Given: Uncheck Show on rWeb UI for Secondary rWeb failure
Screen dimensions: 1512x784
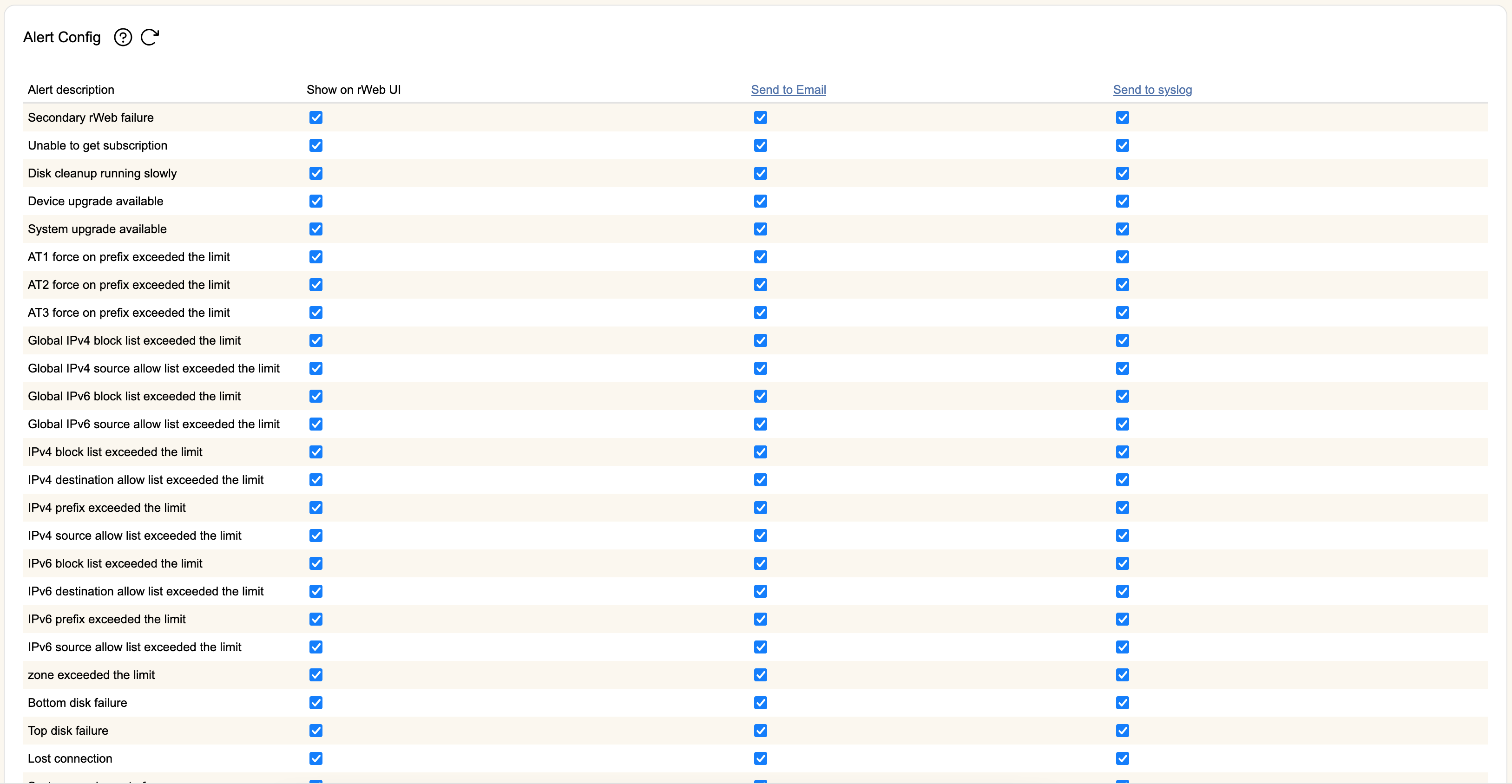Looking at the screenshot, I should point(316,118).
